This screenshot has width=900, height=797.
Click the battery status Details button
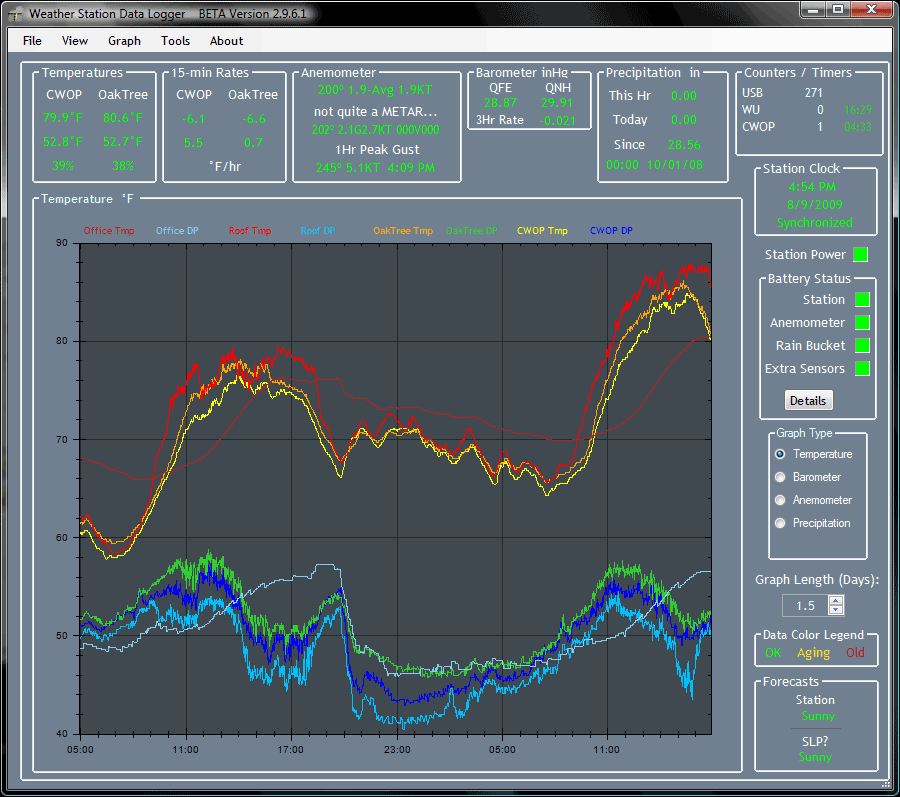coord(808,401)
